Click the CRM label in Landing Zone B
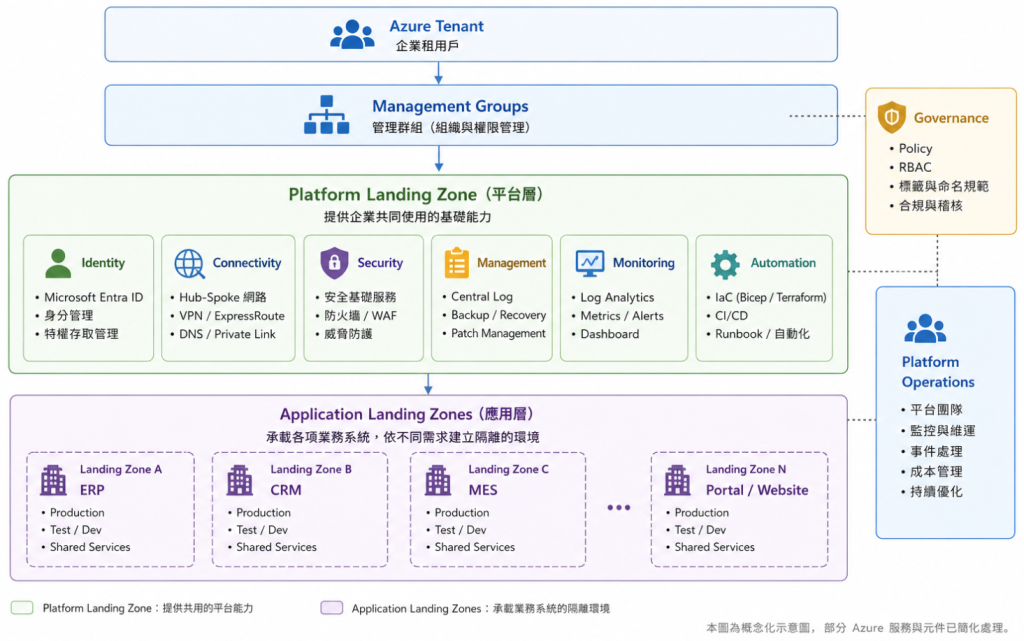 coord(285,490)
